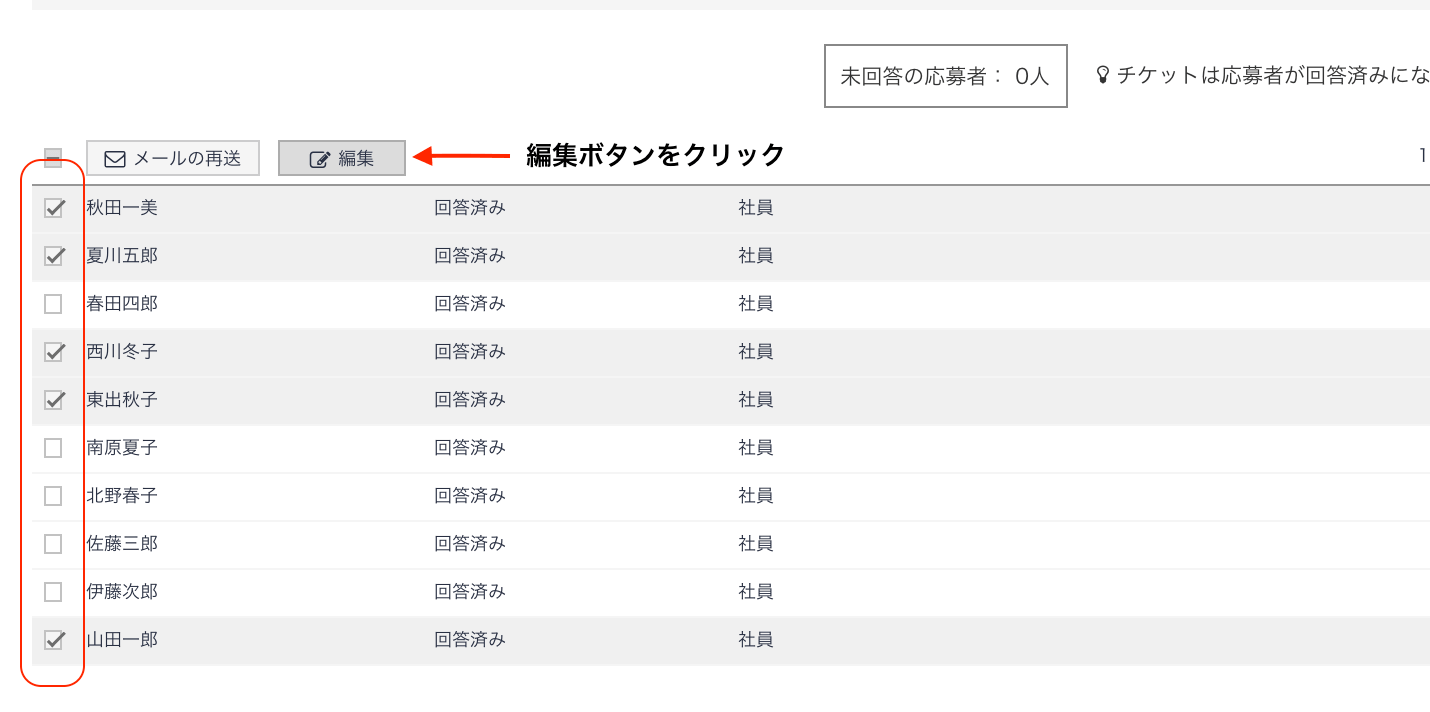Viewport: 1430px width, 712px height.
Task: Check the checkbox for 北野春子
Action: (54, 496)
